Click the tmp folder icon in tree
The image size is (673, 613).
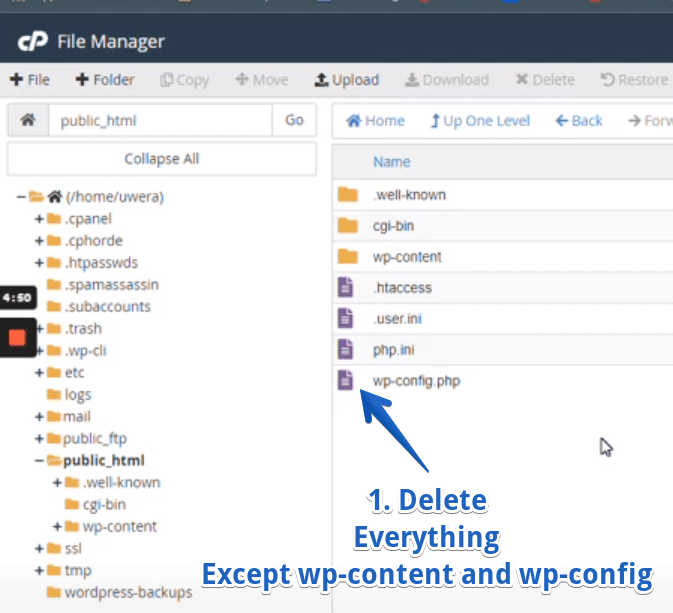pos(54,571)
